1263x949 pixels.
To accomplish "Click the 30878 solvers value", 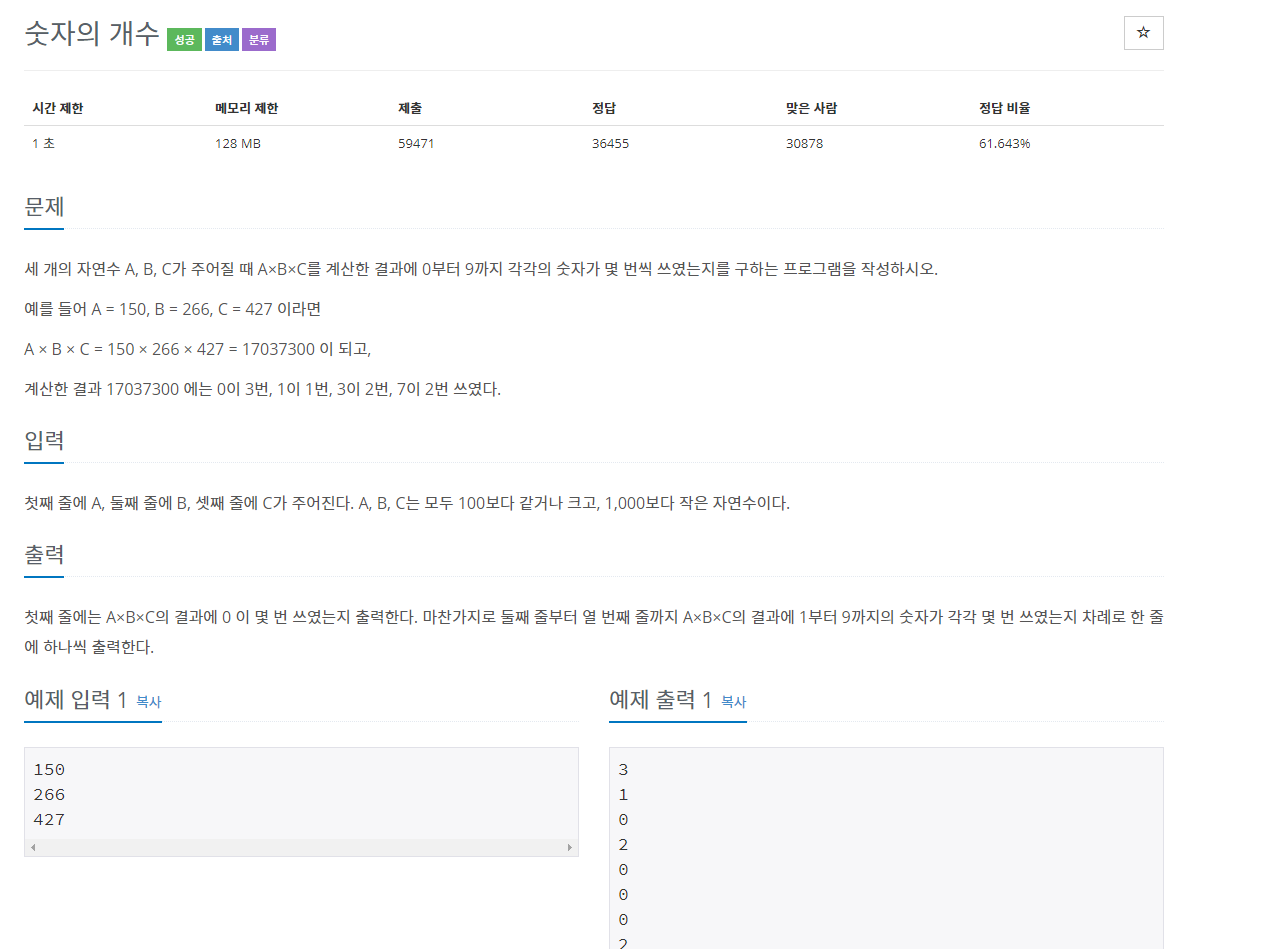I will coord(804,143).
